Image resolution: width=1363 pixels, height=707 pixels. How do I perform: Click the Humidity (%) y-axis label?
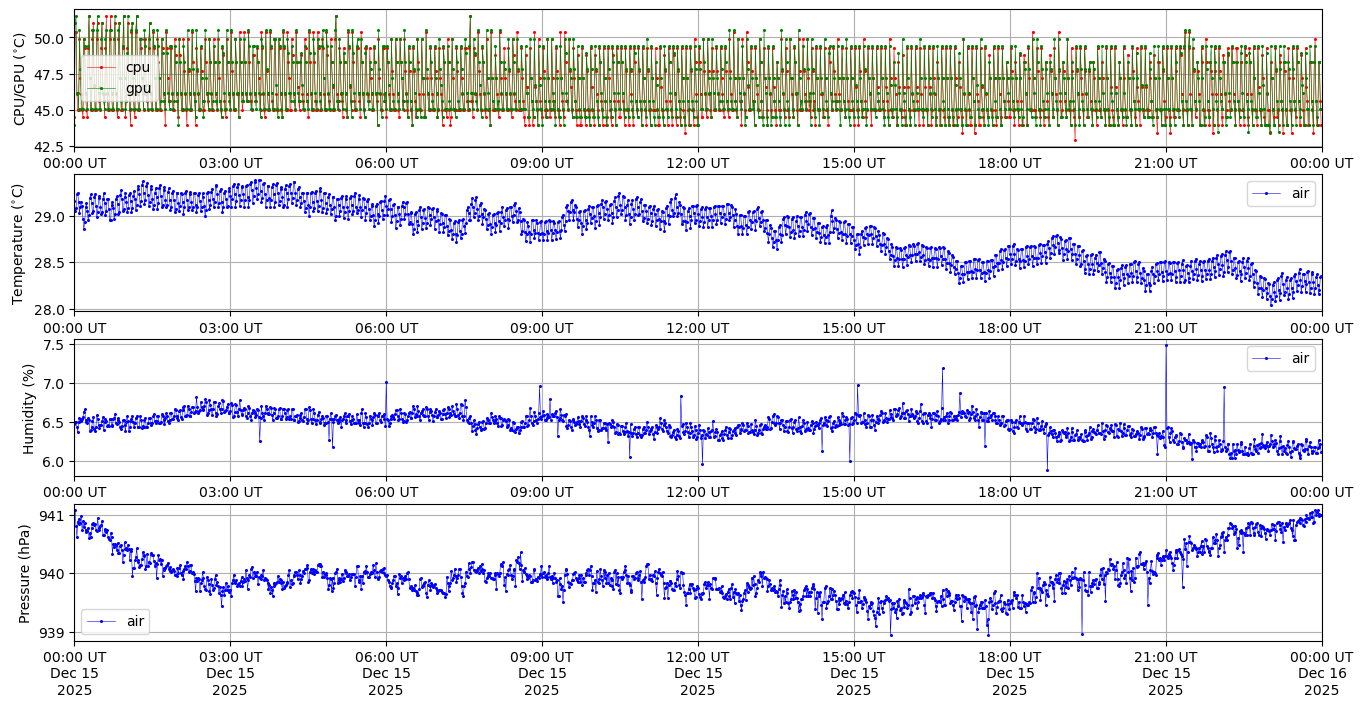(29, 408)
